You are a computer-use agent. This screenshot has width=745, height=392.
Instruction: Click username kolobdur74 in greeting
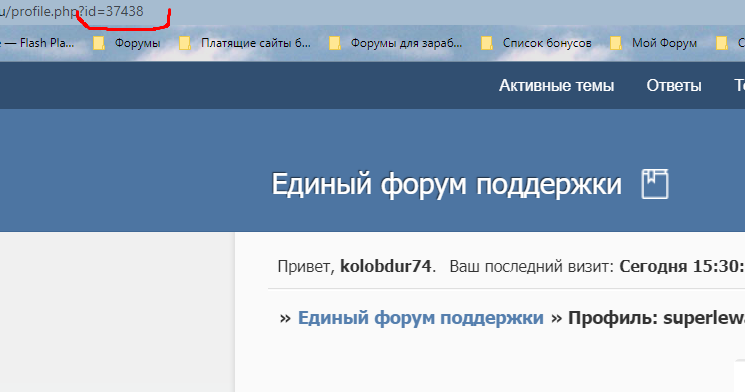pyautogui.click(x=385, y=266)
